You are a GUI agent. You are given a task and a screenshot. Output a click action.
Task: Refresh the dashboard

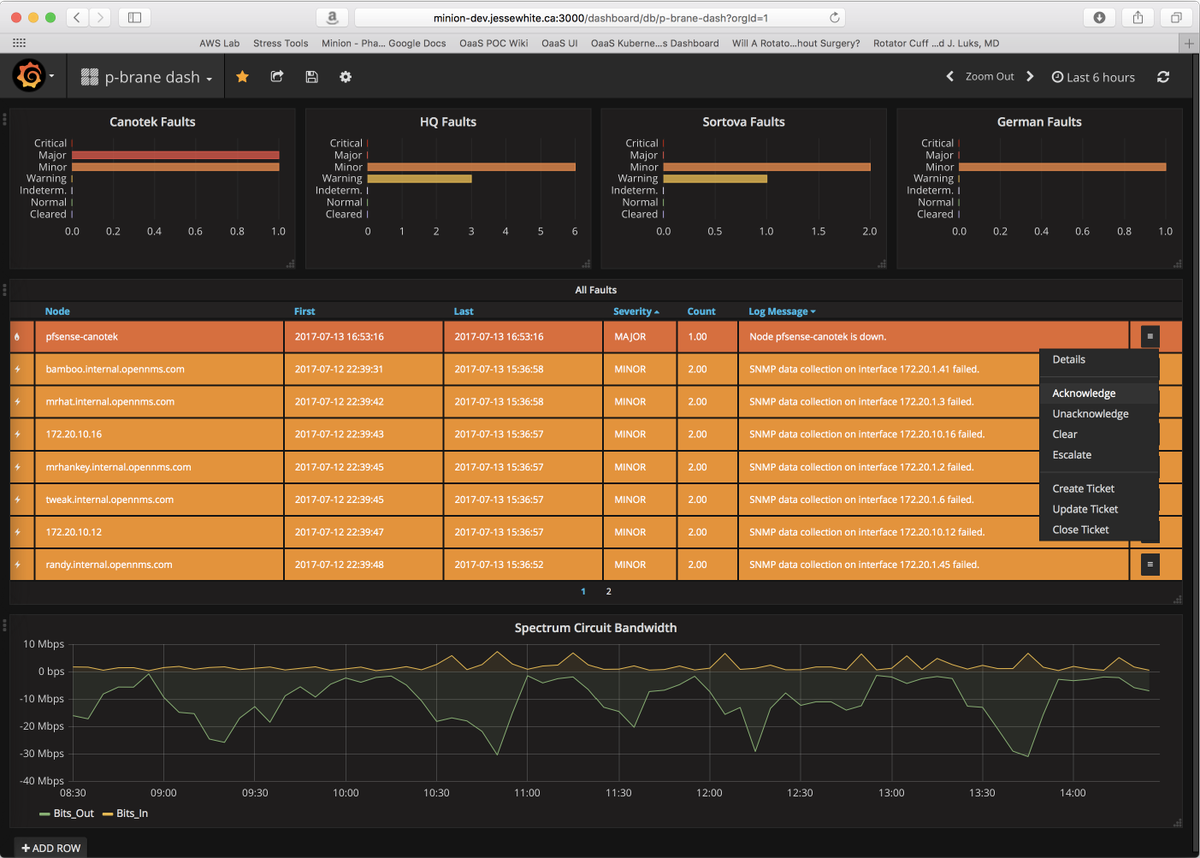[1163, 77]
